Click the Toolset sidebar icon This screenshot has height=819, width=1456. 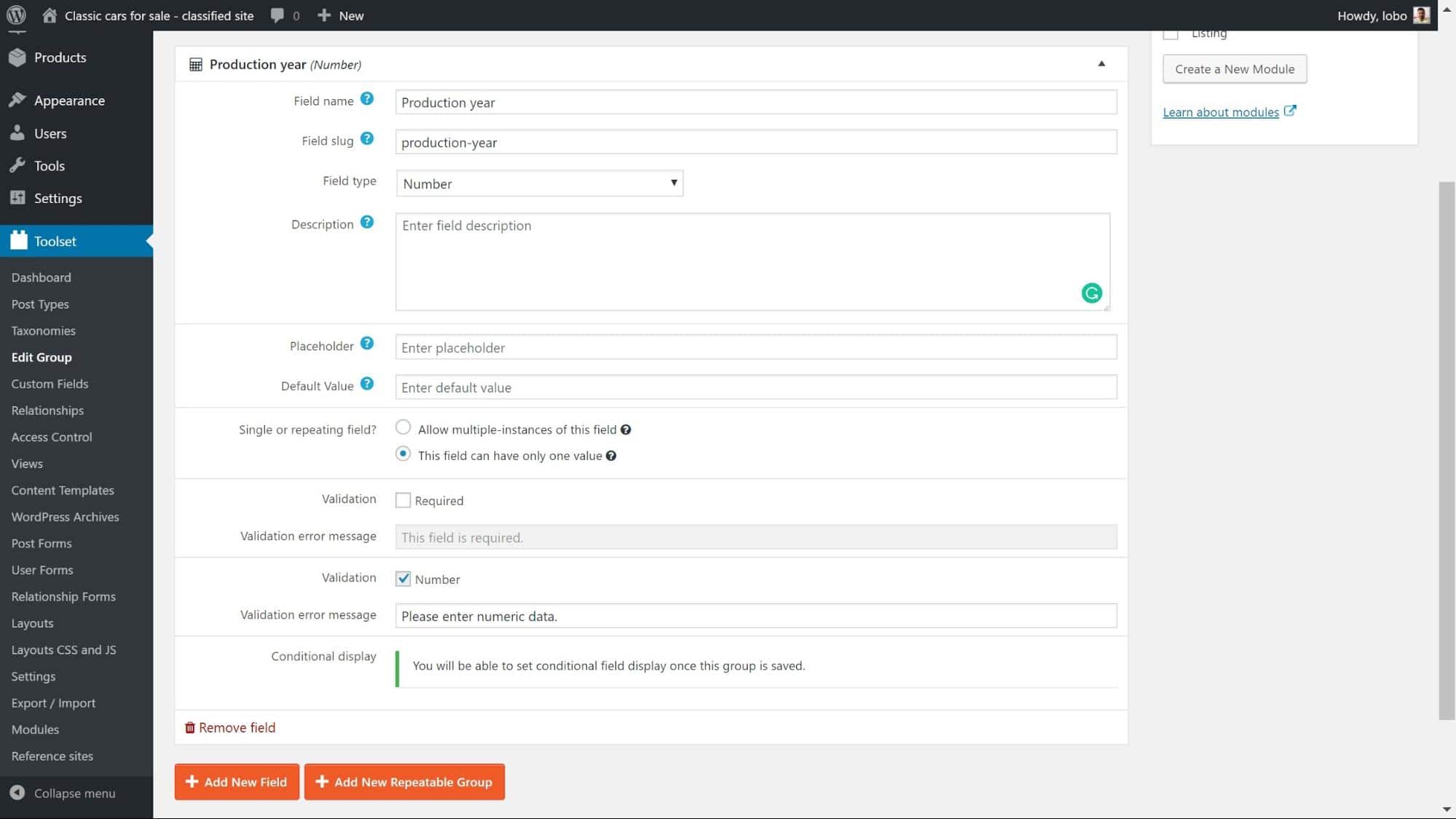coord(18,241)
